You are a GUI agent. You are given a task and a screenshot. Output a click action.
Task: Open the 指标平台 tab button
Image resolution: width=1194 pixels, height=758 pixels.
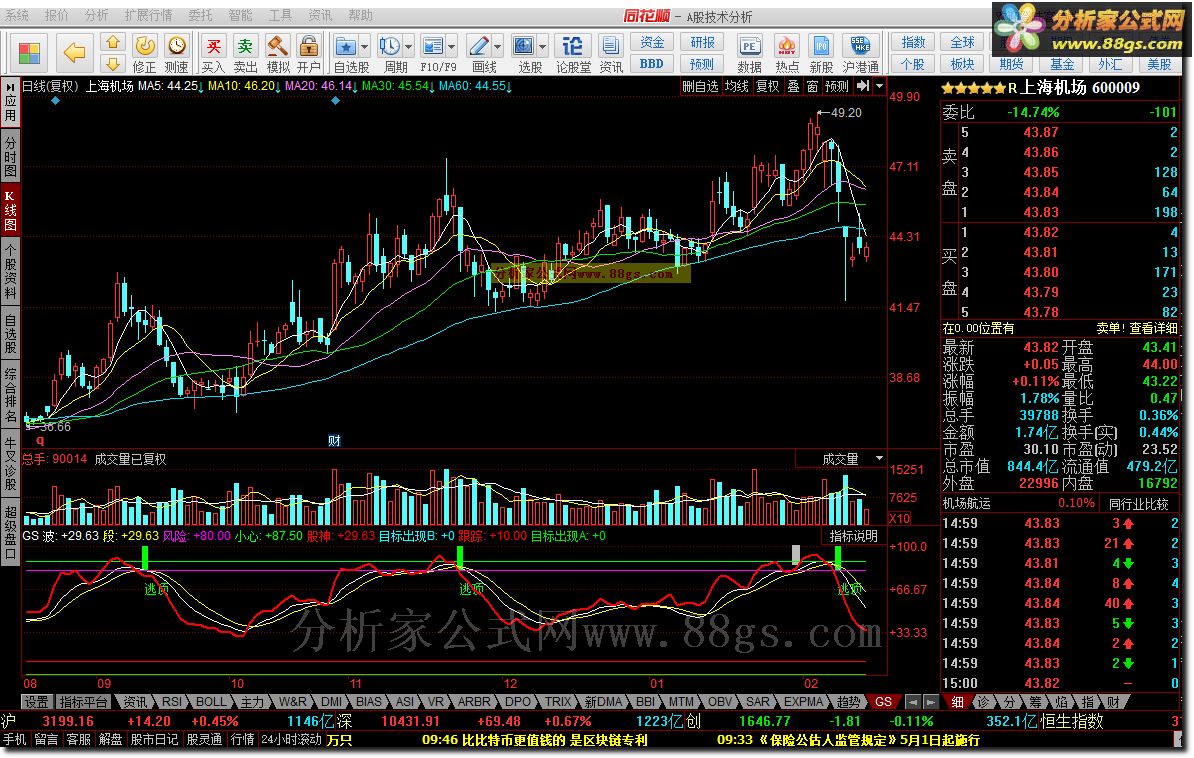pos(83,702)
